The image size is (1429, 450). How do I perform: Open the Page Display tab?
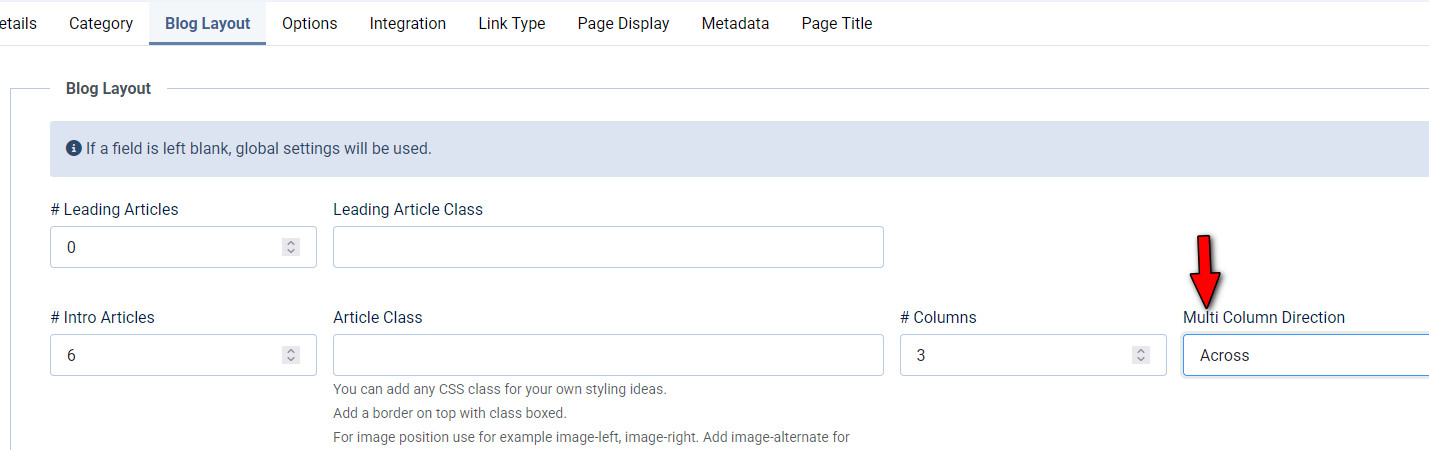tap(623, 23)
